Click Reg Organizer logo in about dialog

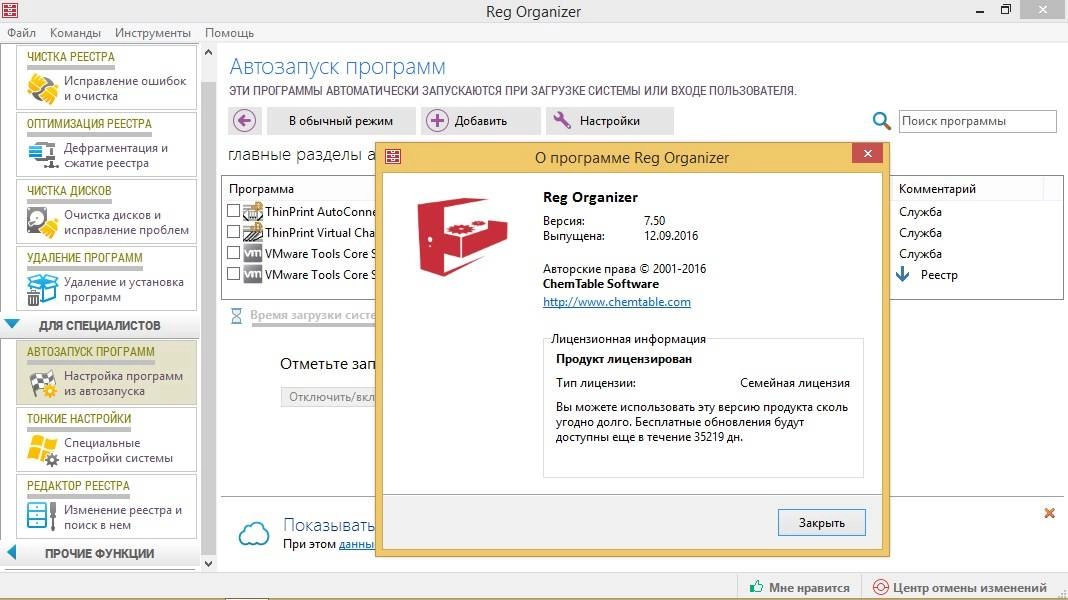(x=462, y=236)
